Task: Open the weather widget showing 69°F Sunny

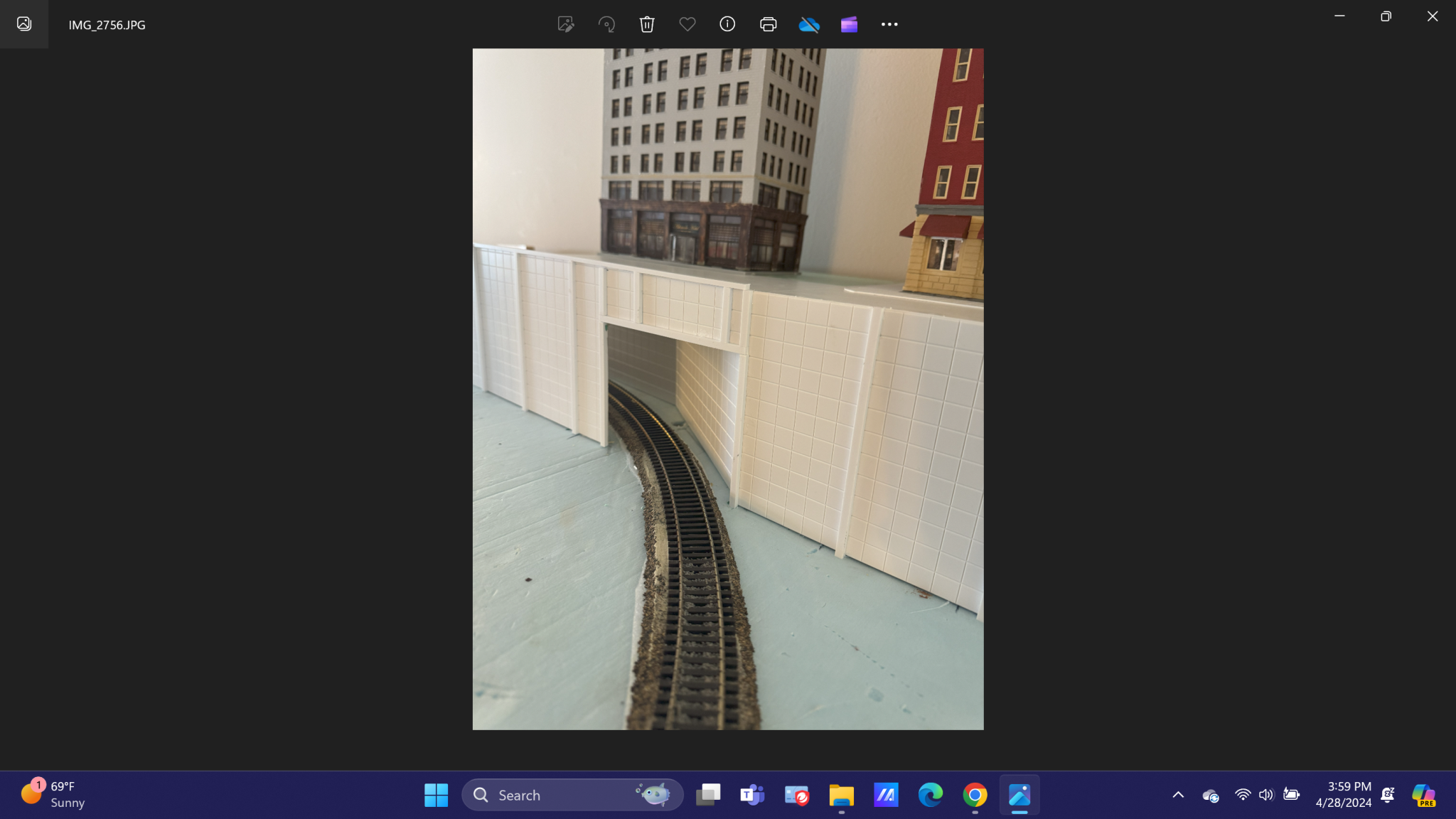Action: click(53, 794)
